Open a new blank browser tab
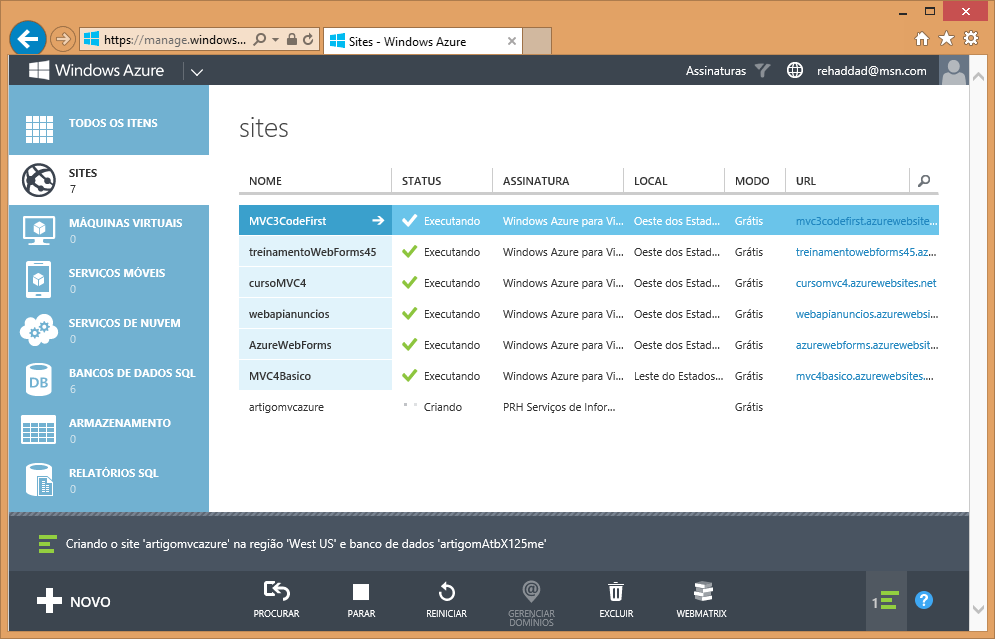This screenshot has height=639, width=995. pos(537,41)
